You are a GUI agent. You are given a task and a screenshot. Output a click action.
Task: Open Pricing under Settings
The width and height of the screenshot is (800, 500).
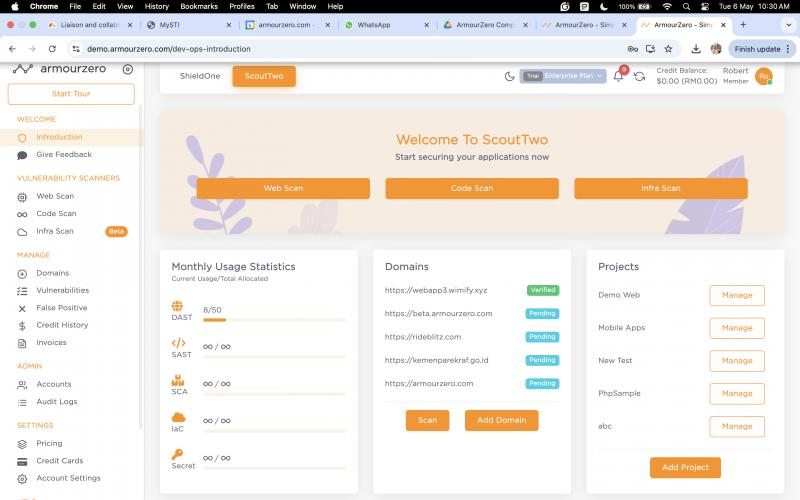tap(49, 444)
